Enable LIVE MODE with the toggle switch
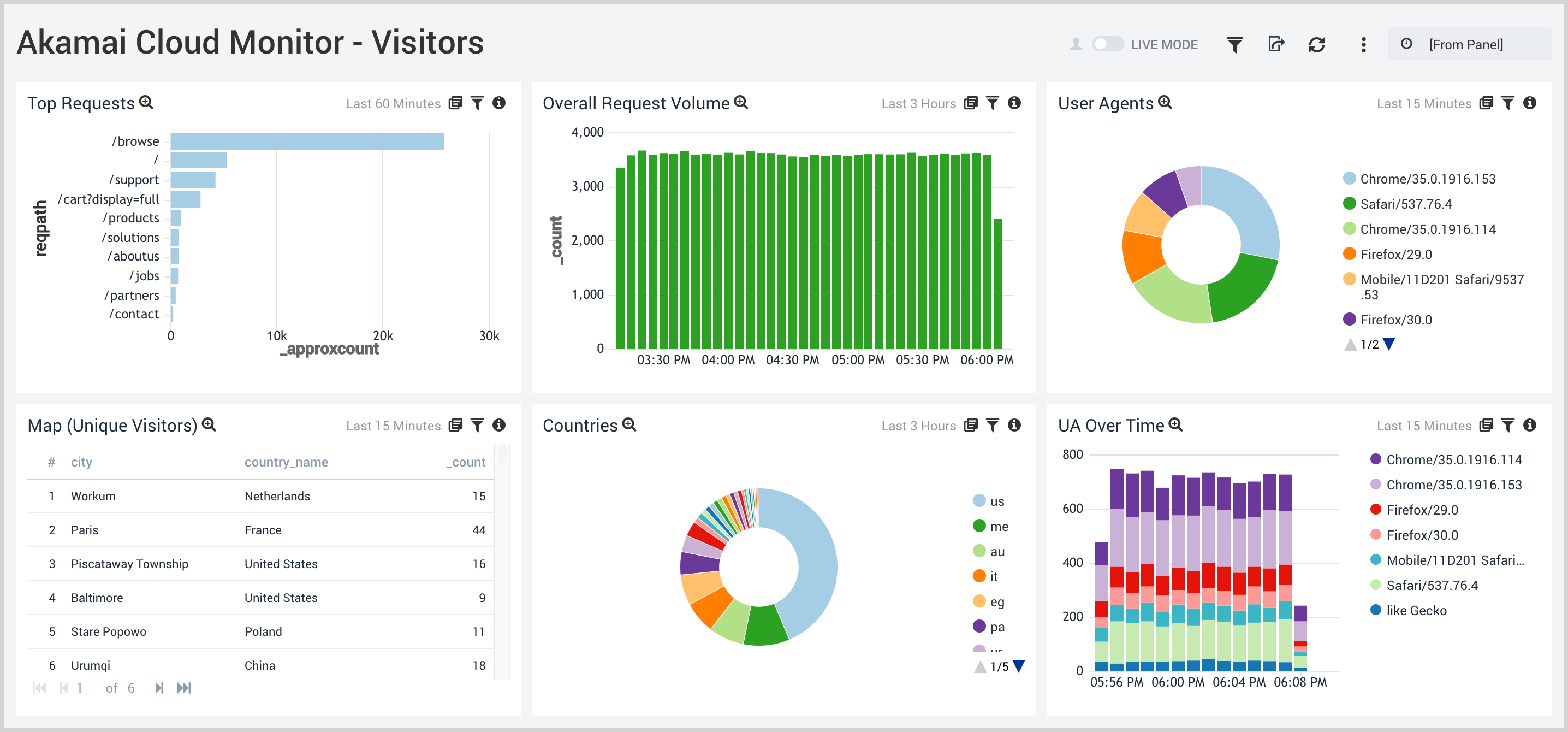Viewport: 1568px width, 732px height. (x=1109, y=44)
